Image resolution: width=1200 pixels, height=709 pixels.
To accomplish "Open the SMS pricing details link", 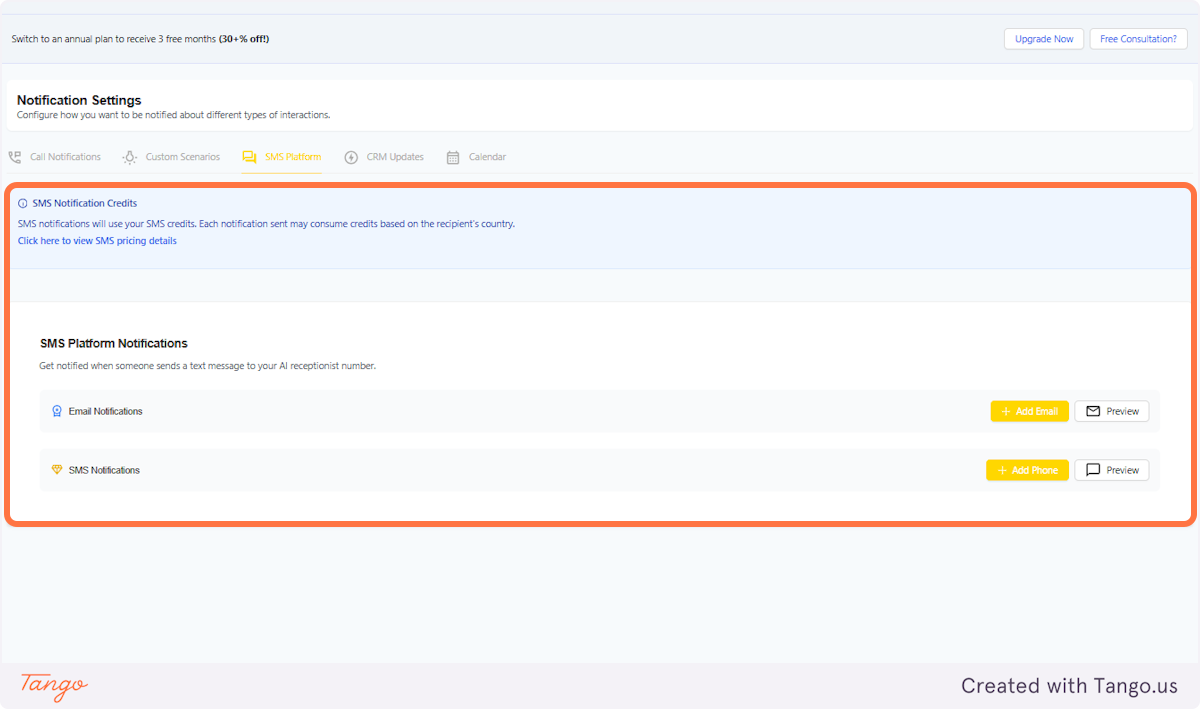I will (x=96, y=240).
